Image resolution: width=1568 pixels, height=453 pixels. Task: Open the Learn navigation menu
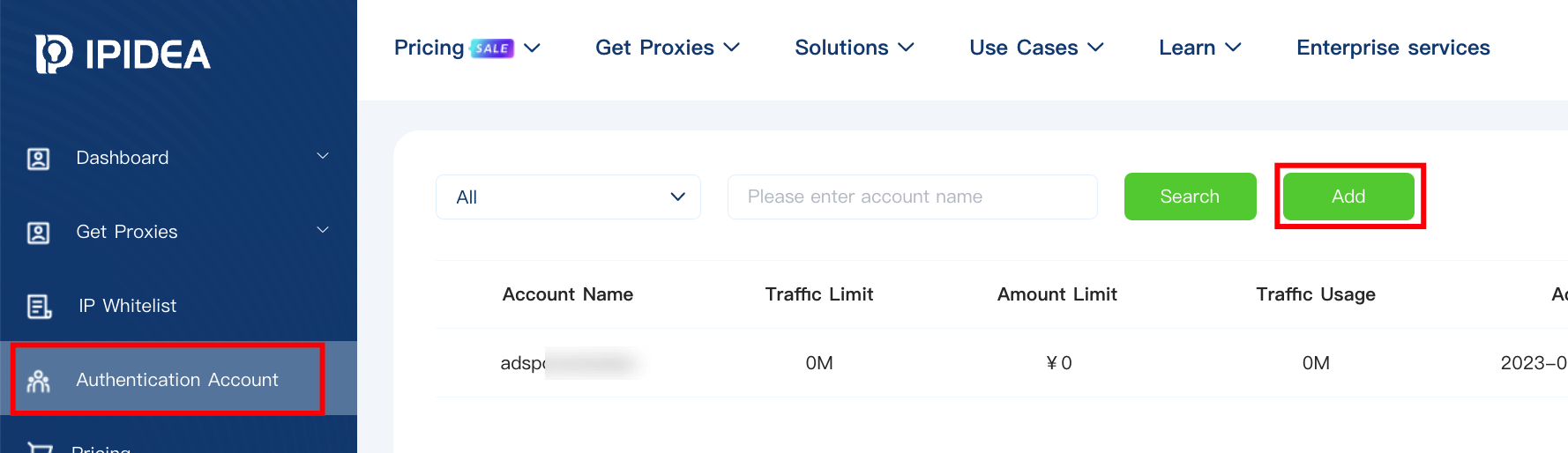[1199, 48]
